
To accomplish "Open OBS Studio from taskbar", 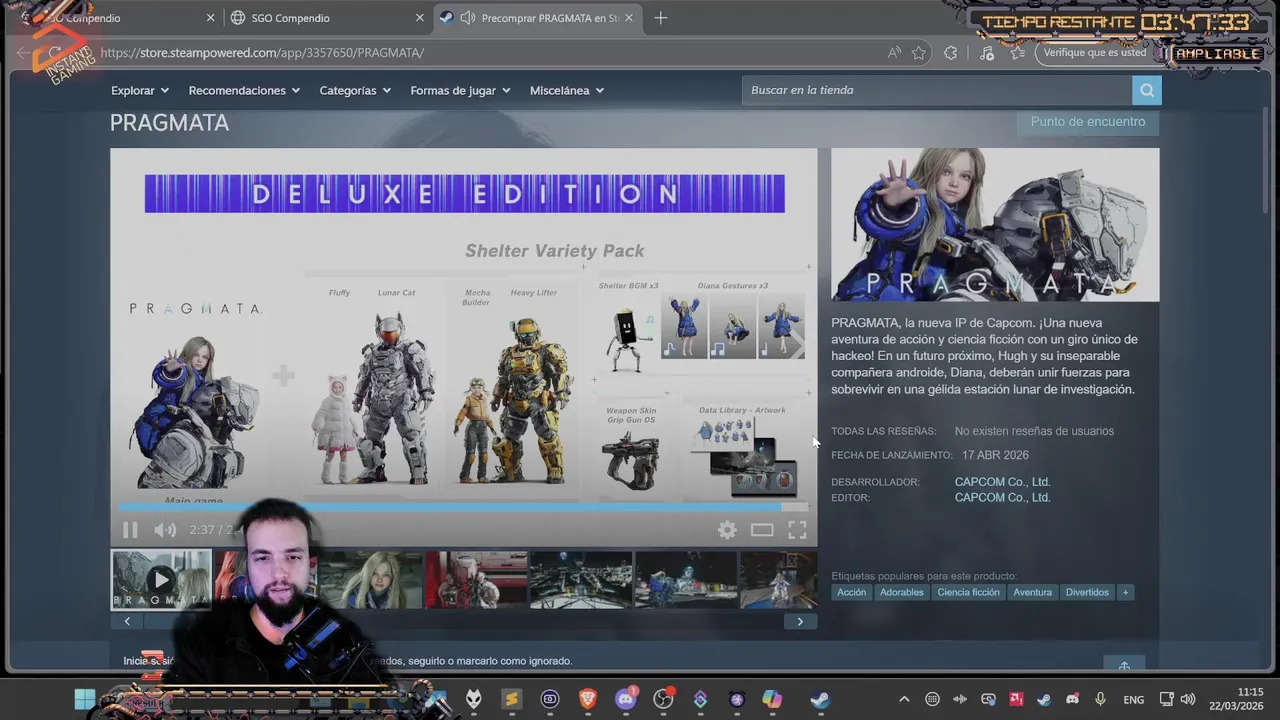I will pos(663,699).
